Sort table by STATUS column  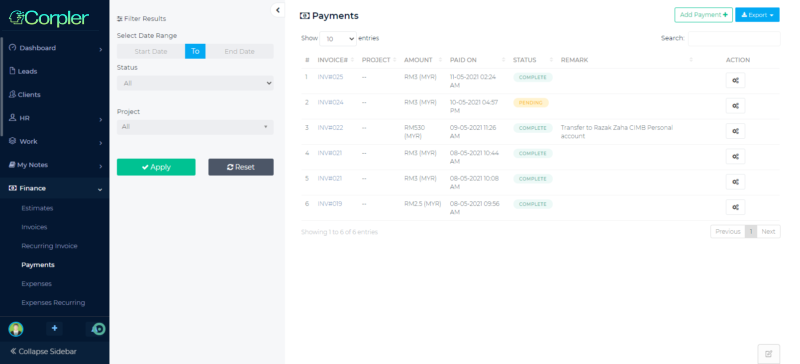[x=532, y=60]
